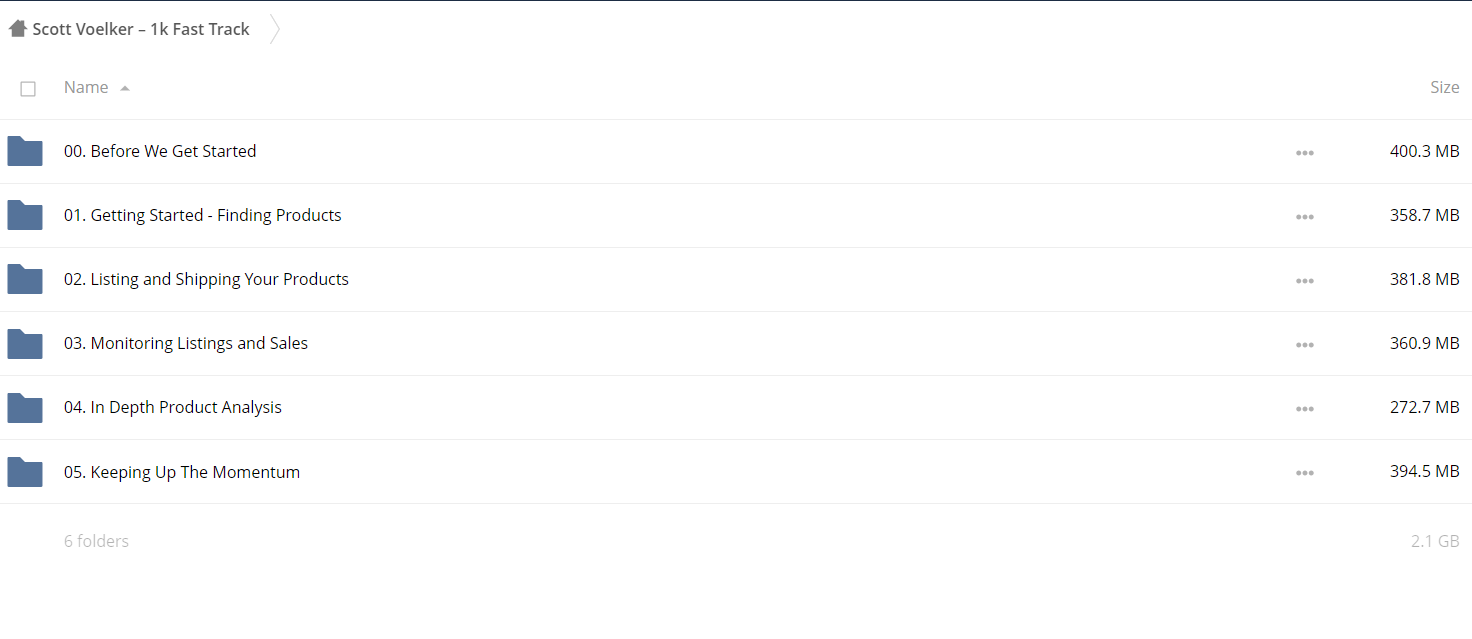1472x639 pixels.
Task: Click the home icon in breadcrumb
Action: pyautogui.click(x=17, y=29)
